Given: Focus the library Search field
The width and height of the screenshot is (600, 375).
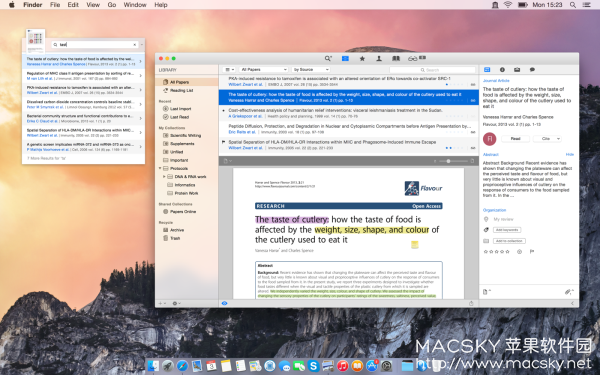Looking at the screenshot, I should click(x=432, y=70).
